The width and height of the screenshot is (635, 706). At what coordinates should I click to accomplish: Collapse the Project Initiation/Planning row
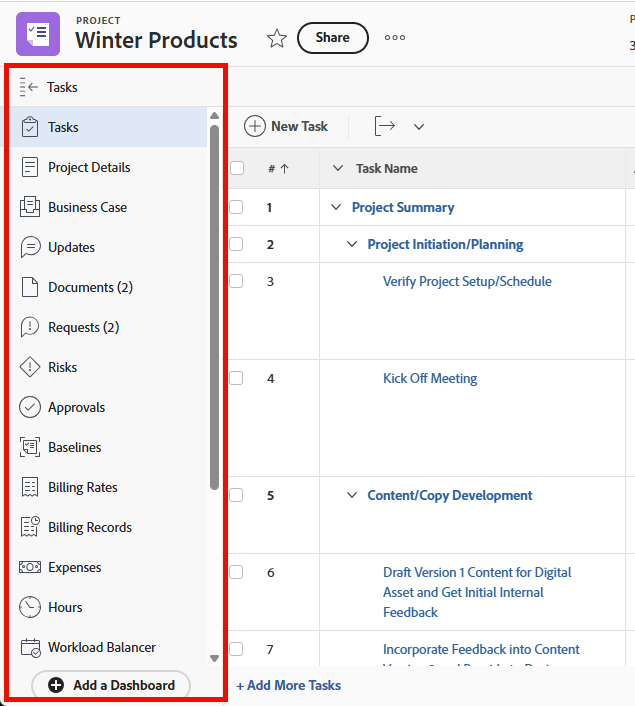click(x=352, y=244)
